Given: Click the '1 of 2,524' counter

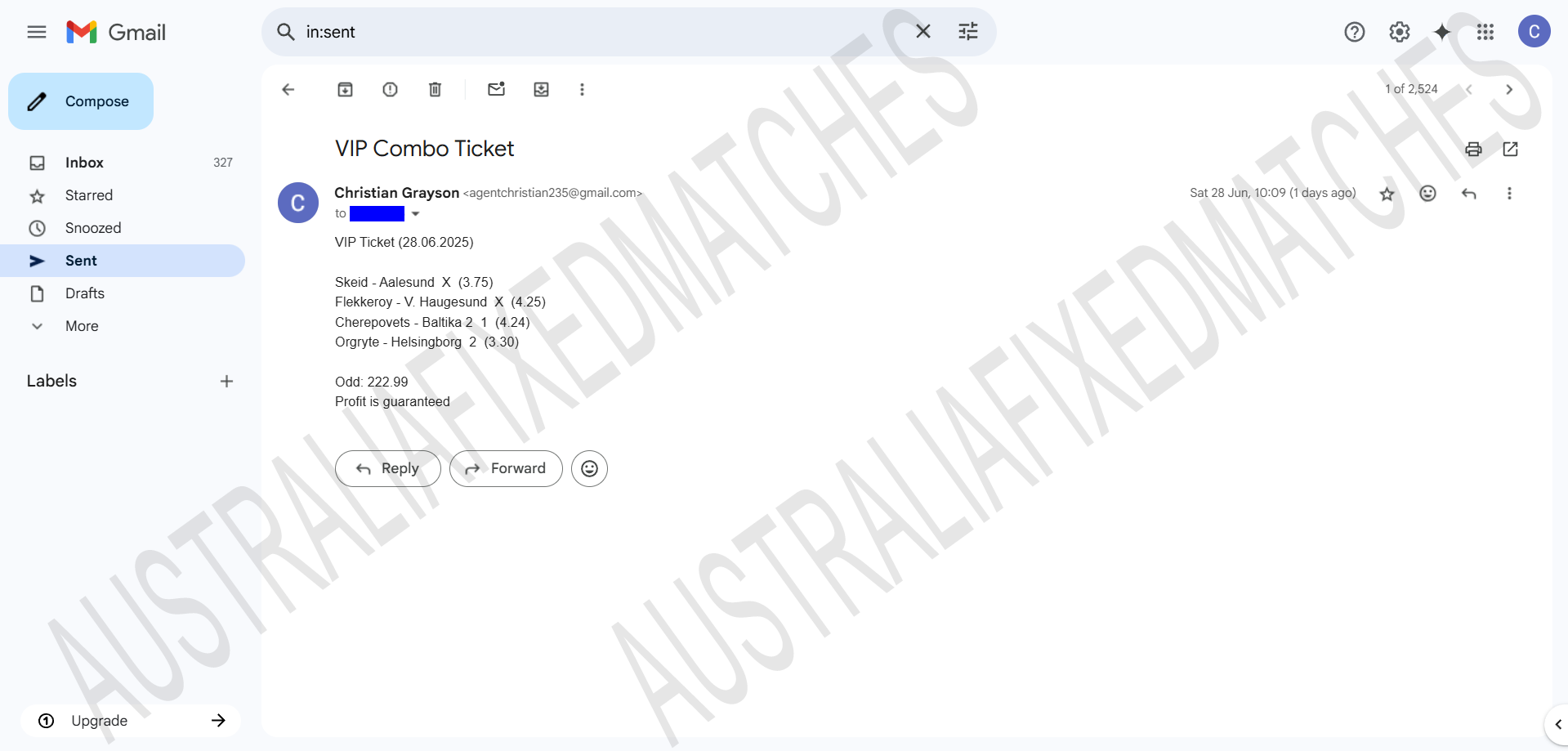Looking at the screenshot, I should tap(1411, 89).
